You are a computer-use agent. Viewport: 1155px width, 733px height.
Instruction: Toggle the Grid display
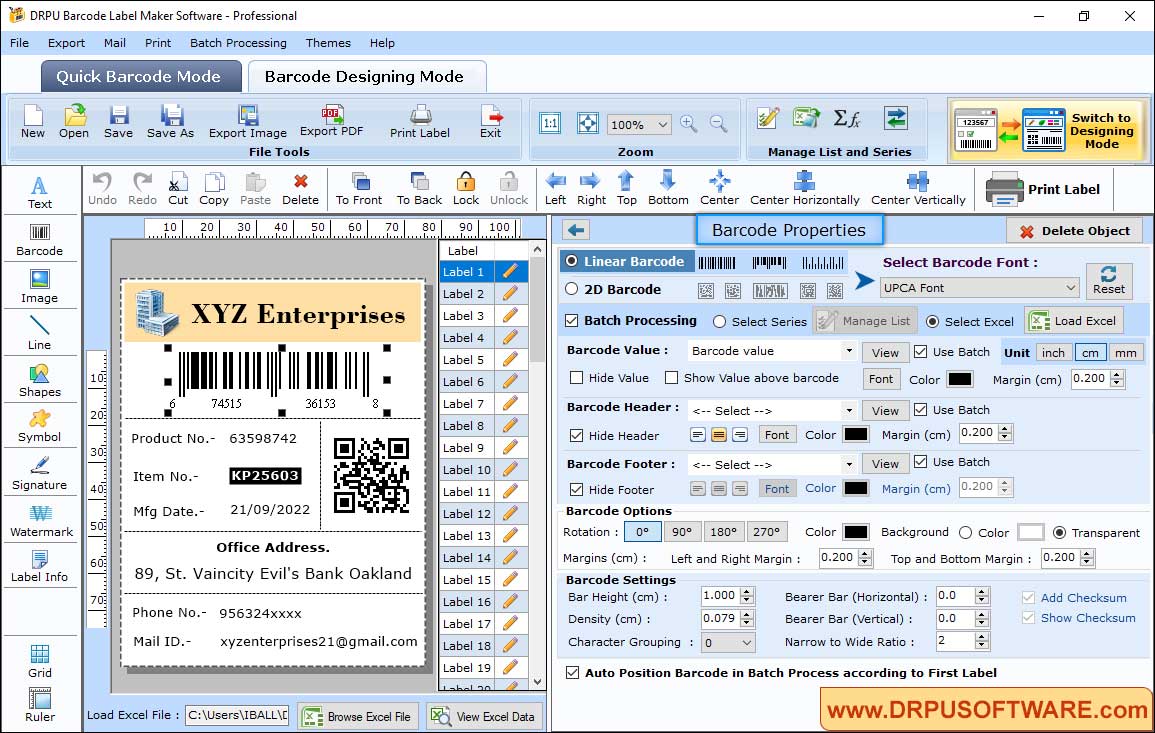(x=40, y=661)
